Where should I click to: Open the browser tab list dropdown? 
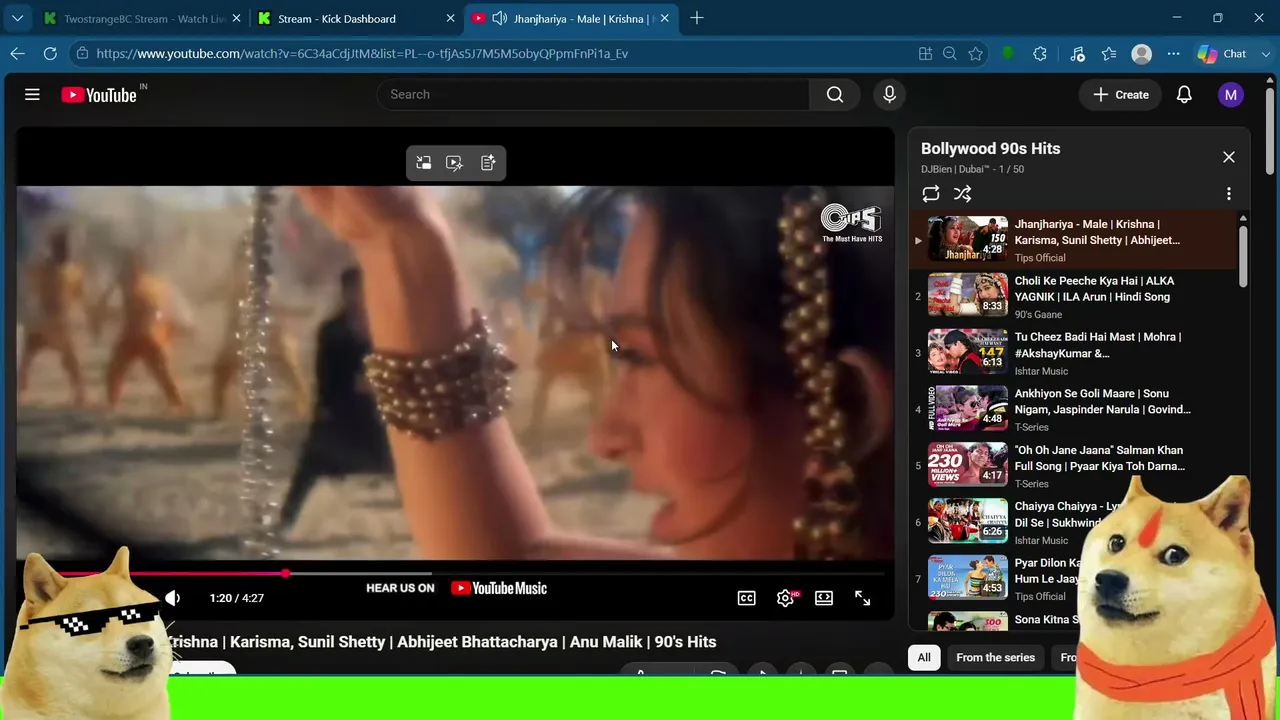[17, 18]
